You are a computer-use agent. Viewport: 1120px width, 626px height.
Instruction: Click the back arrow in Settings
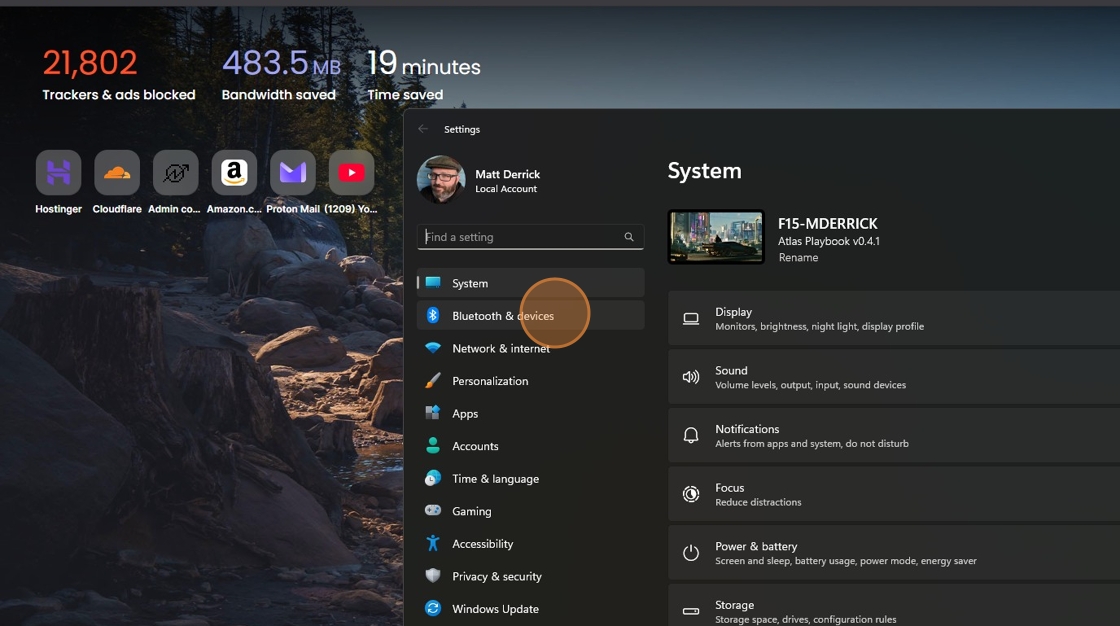(x=423, y=129)
